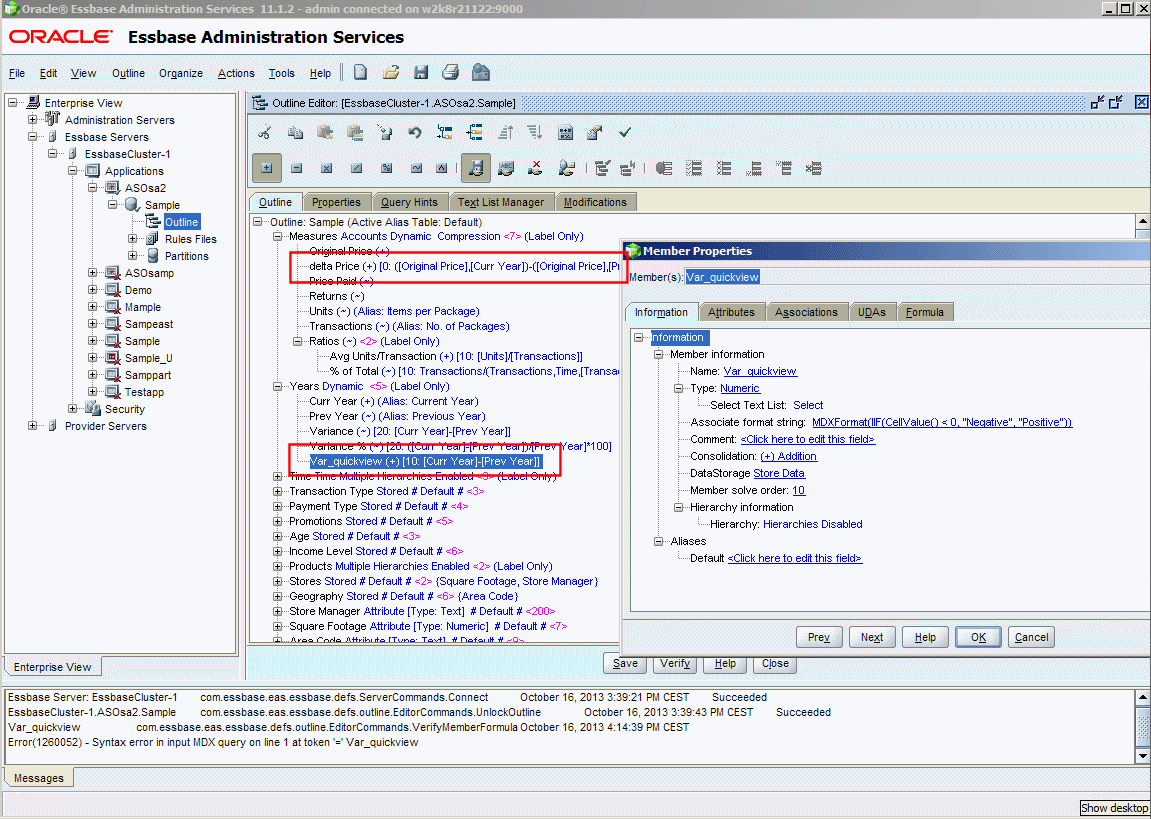Screen dimensions: 1151x819
Task: Open the Outline menu
Action: pos(128,73)
